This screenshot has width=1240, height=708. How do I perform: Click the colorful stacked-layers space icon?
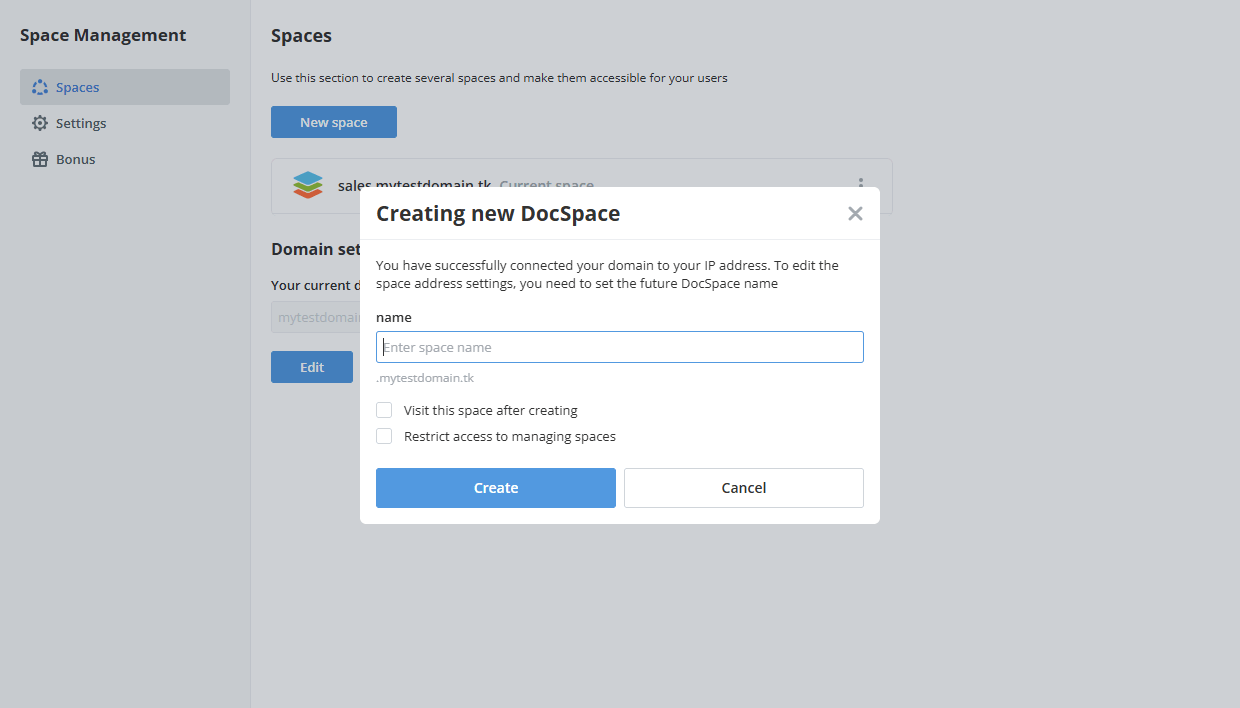pos(307,184)
